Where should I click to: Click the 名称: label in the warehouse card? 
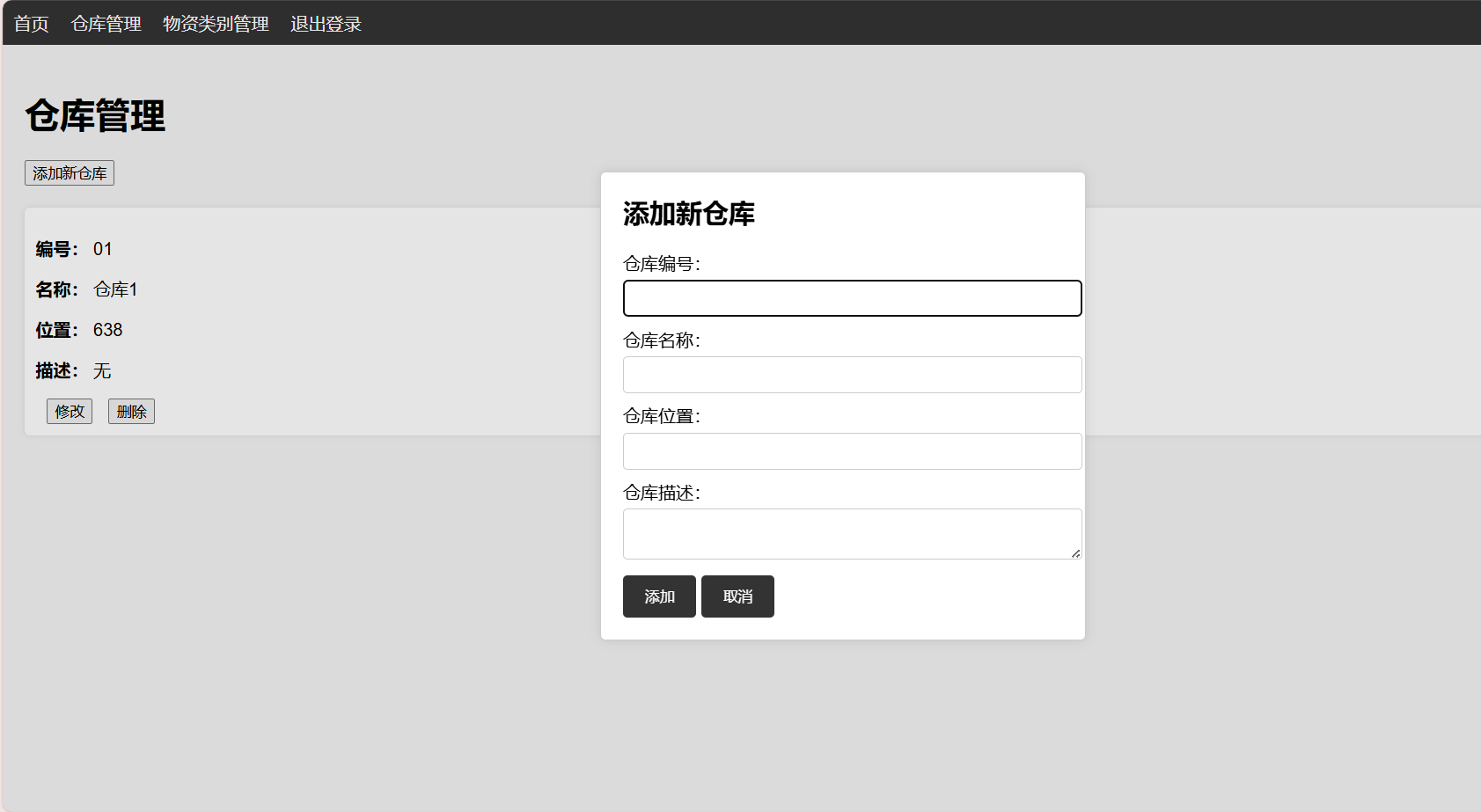pos(57,289)
